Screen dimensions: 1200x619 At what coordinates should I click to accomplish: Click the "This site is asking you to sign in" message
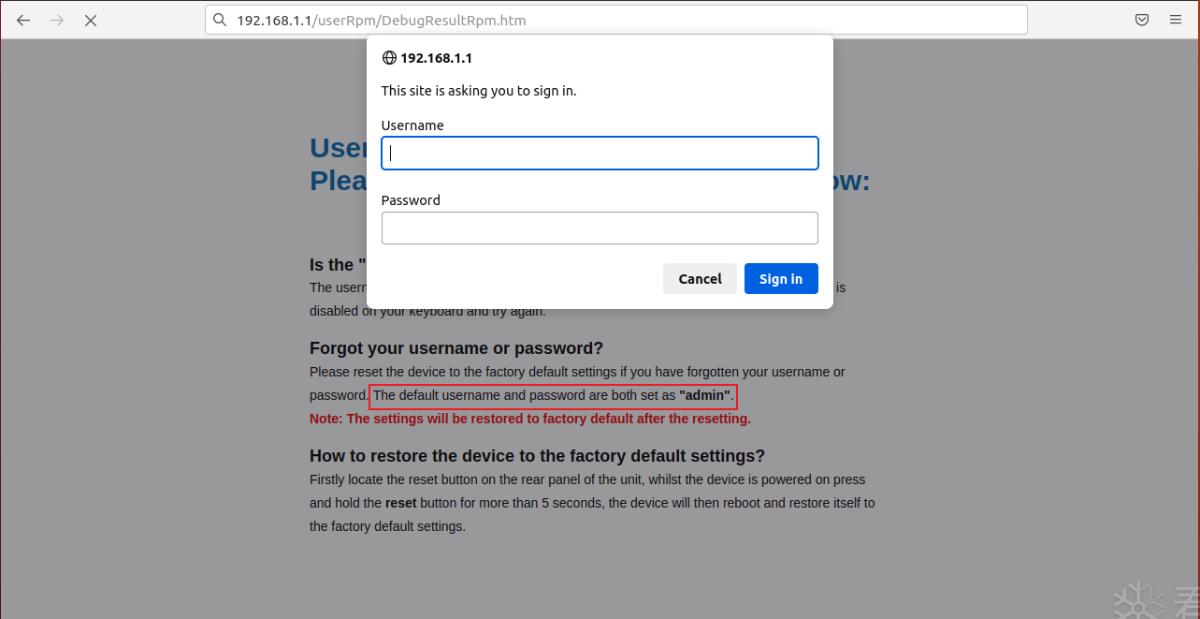click(x=479, y=91)
